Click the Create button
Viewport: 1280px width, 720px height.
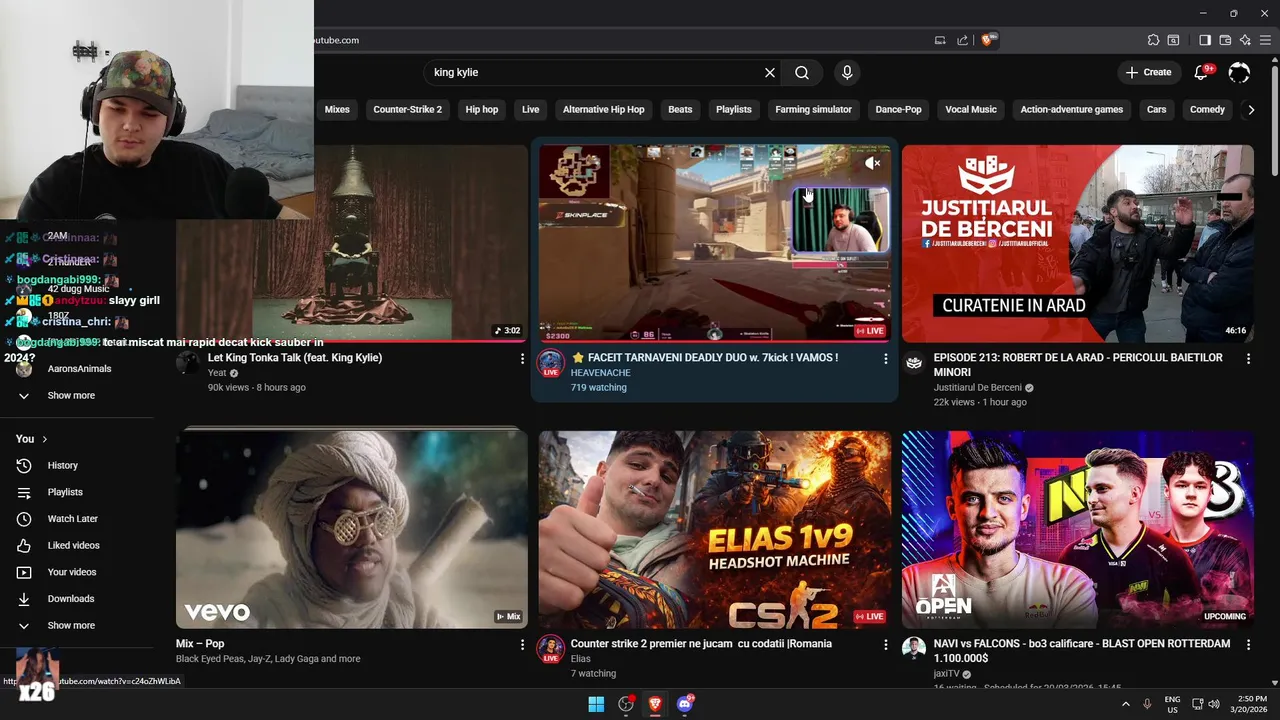[1148, 72]
